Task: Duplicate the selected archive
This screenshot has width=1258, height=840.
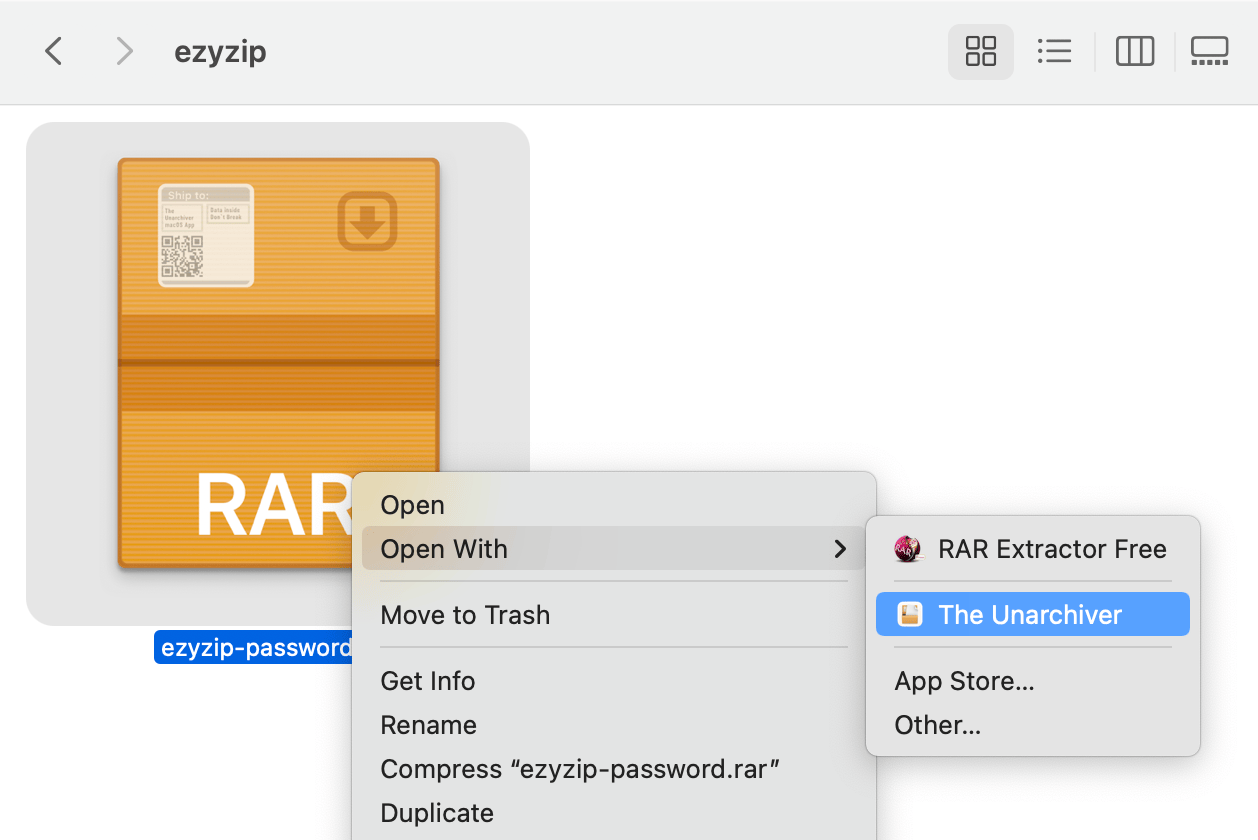Action: coord(437,813)
